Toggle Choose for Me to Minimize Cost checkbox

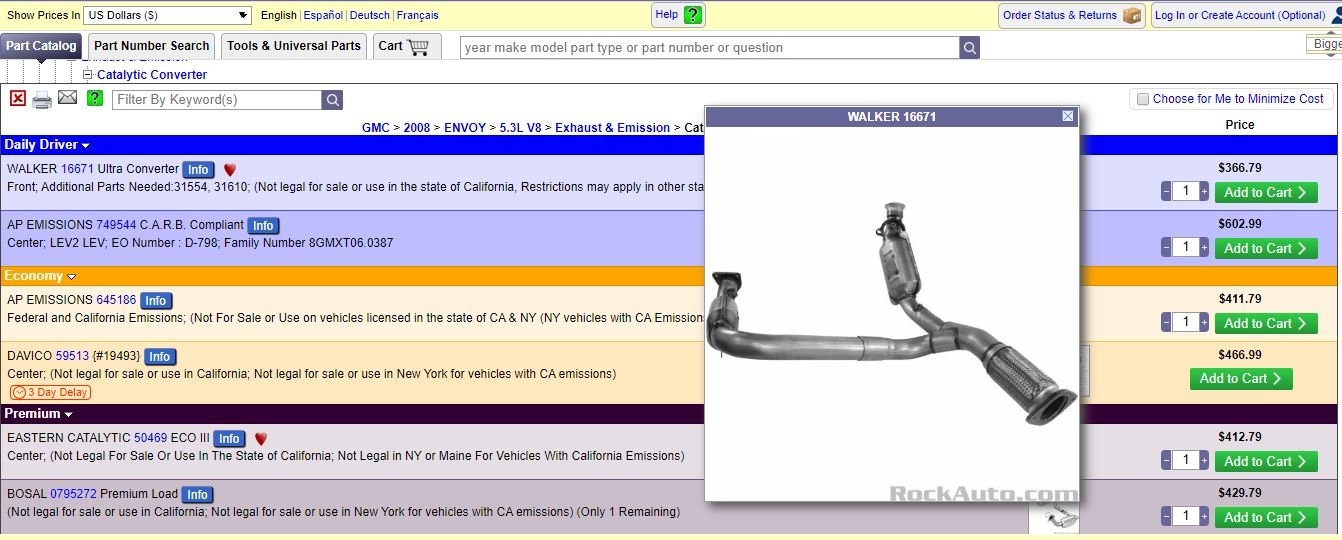click(1142, 99)
